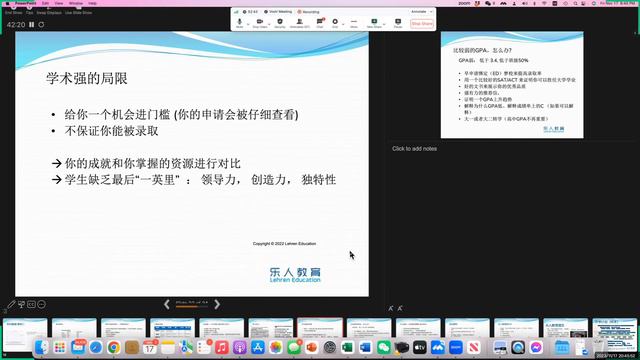Open Safari from the Dock
Viewport: 640px width, 360px height.
tap(96, 348)
